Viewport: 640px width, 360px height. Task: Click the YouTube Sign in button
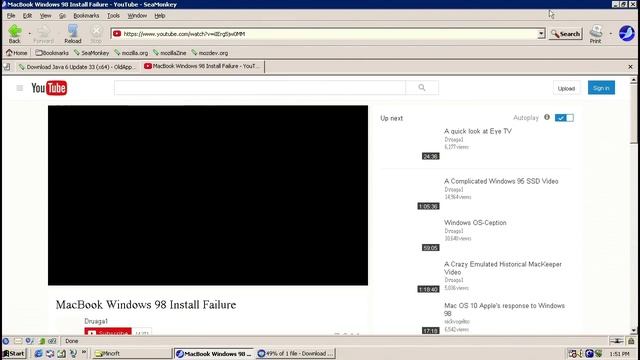[601, 88]
